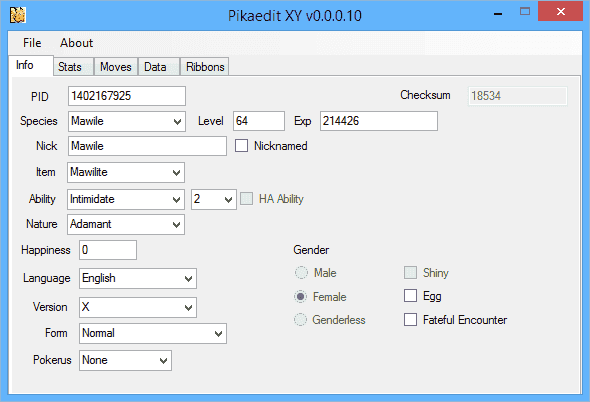Screen dimensions: 590x402
Task: Close the Pikaedit XY window
Action: pyautogui.click(x=561, y=11)
